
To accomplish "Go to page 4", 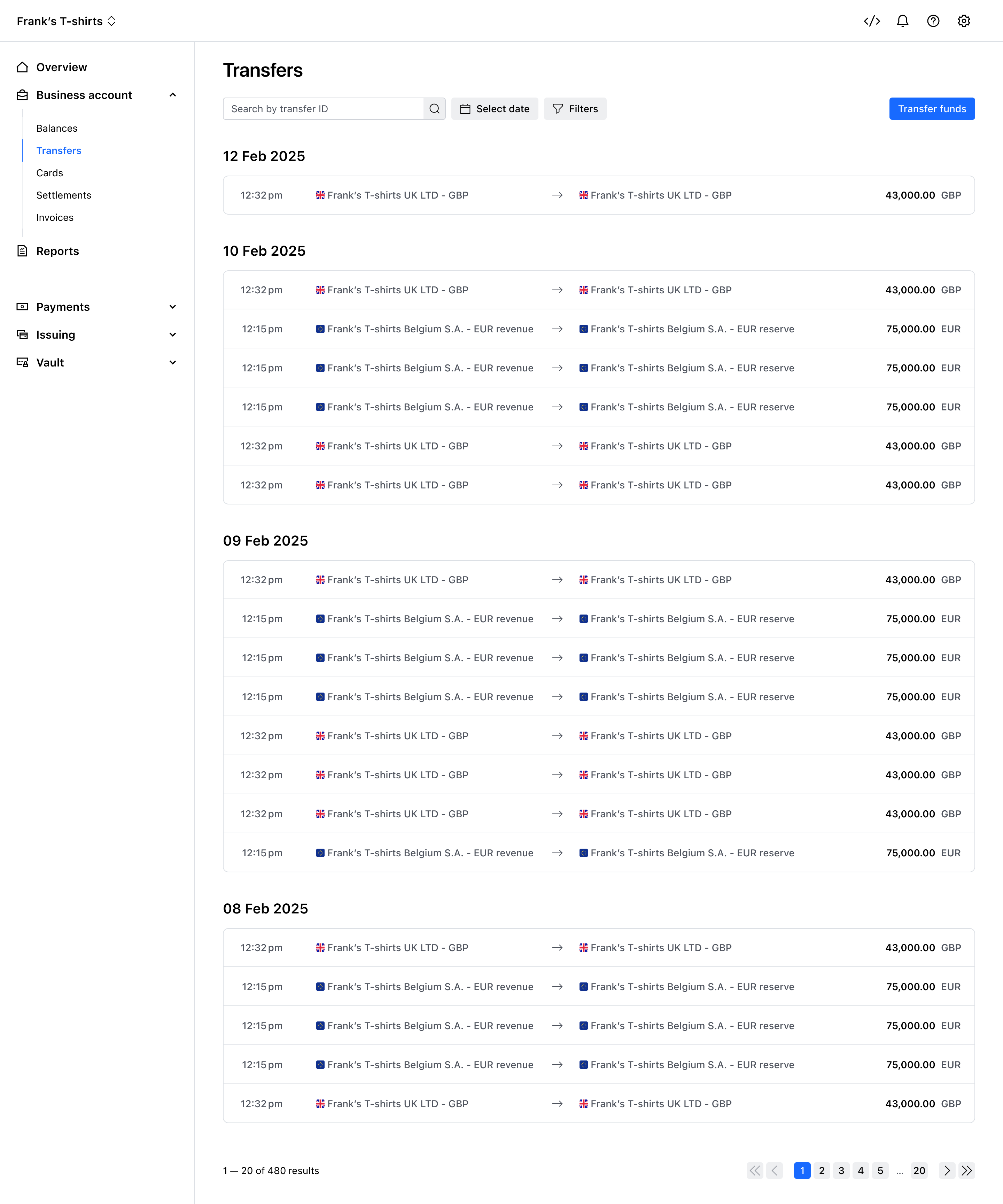I will pyautogui.click(x=861, y=1171).
